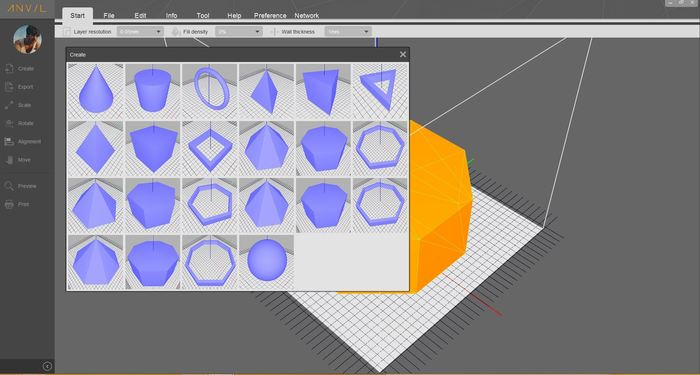Viewport: 700px width, 375px height.
Task: Click the Fill density icon
Action: pyautogui.click(x=176, y=32)
